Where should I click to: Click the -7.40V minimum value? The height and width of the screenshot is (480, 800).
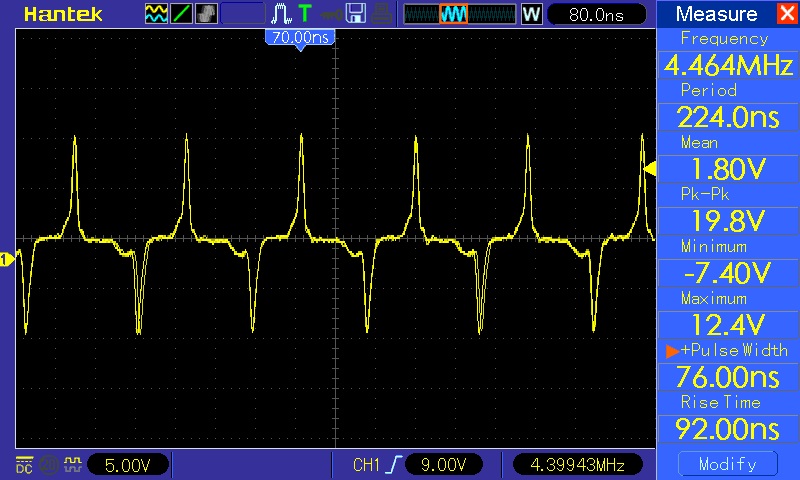tap(728, 273)
